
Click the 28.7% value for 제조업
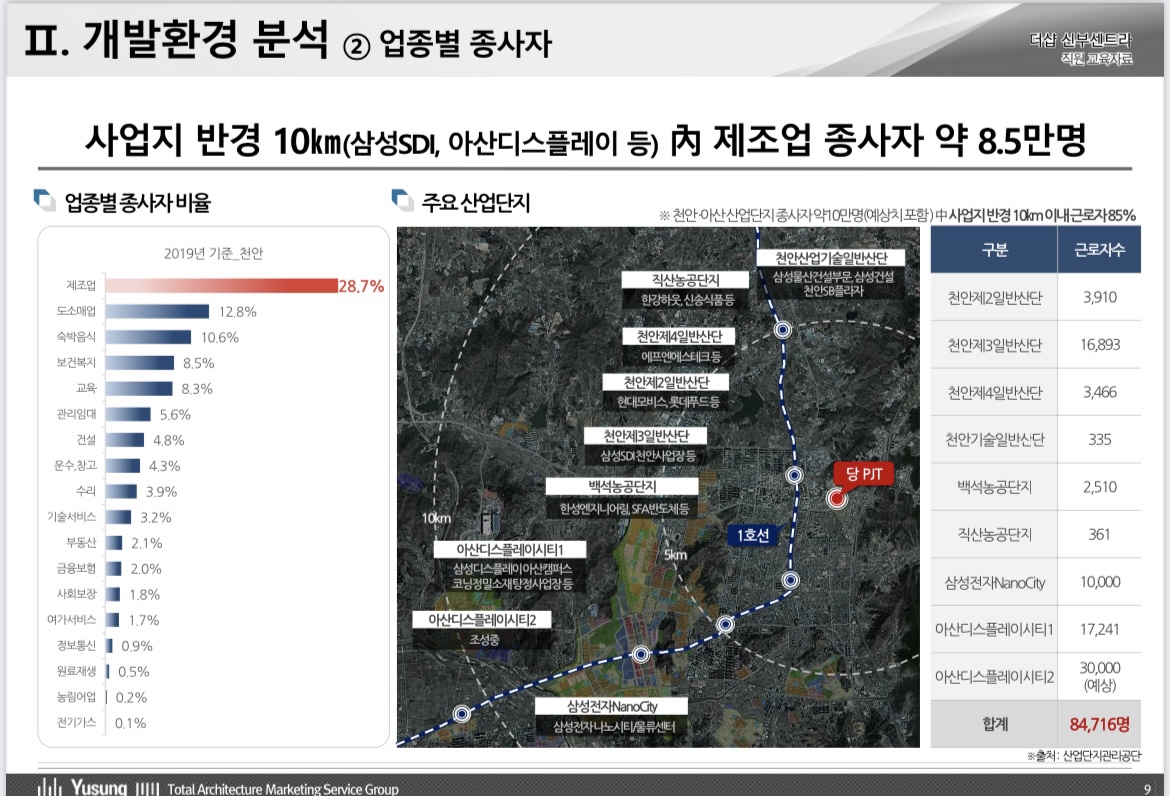[361, 286]
